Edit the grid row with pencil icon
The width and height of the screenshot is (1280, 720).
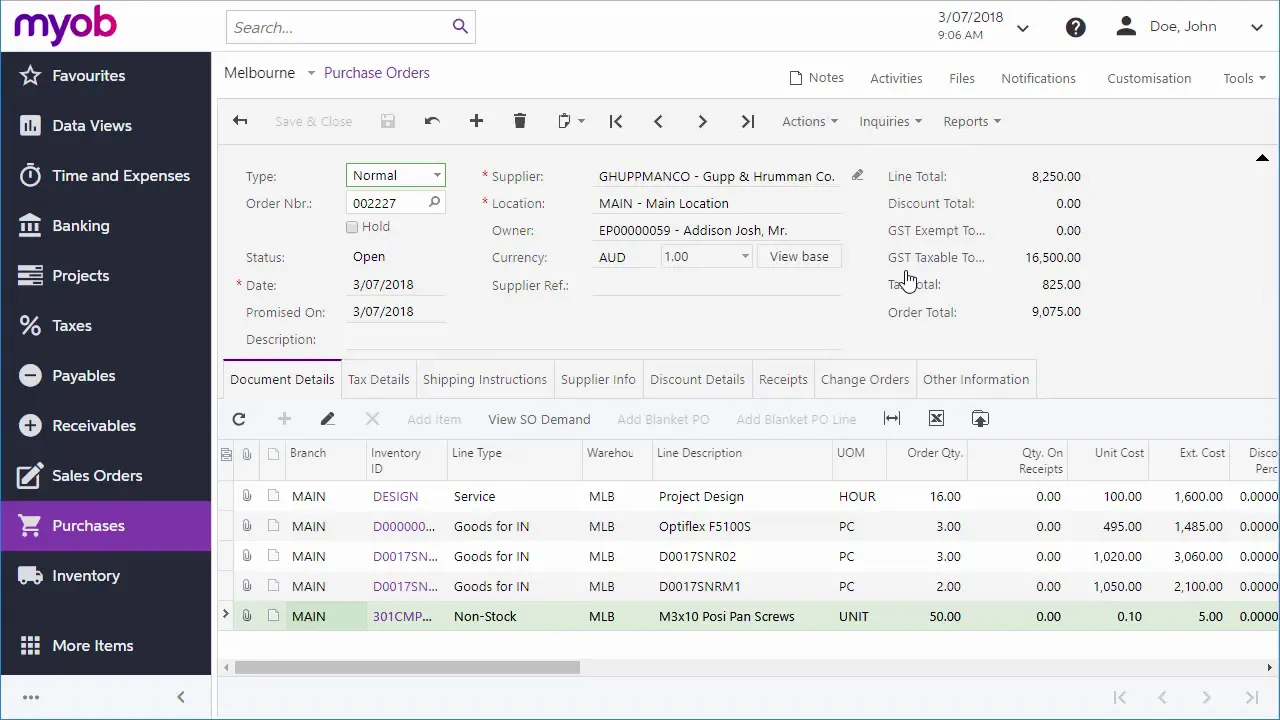point(327,419)
